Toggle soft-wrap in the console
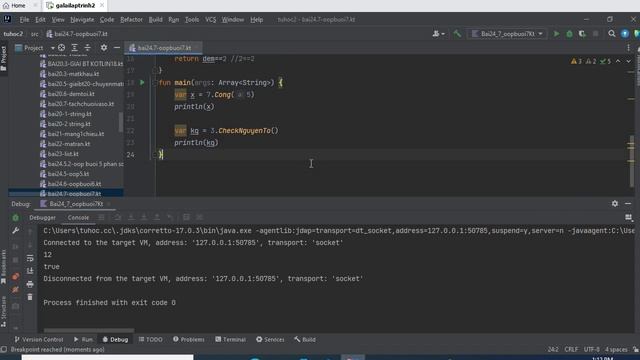The height and width of the screenshot is (360, 640). pos(30,258)
